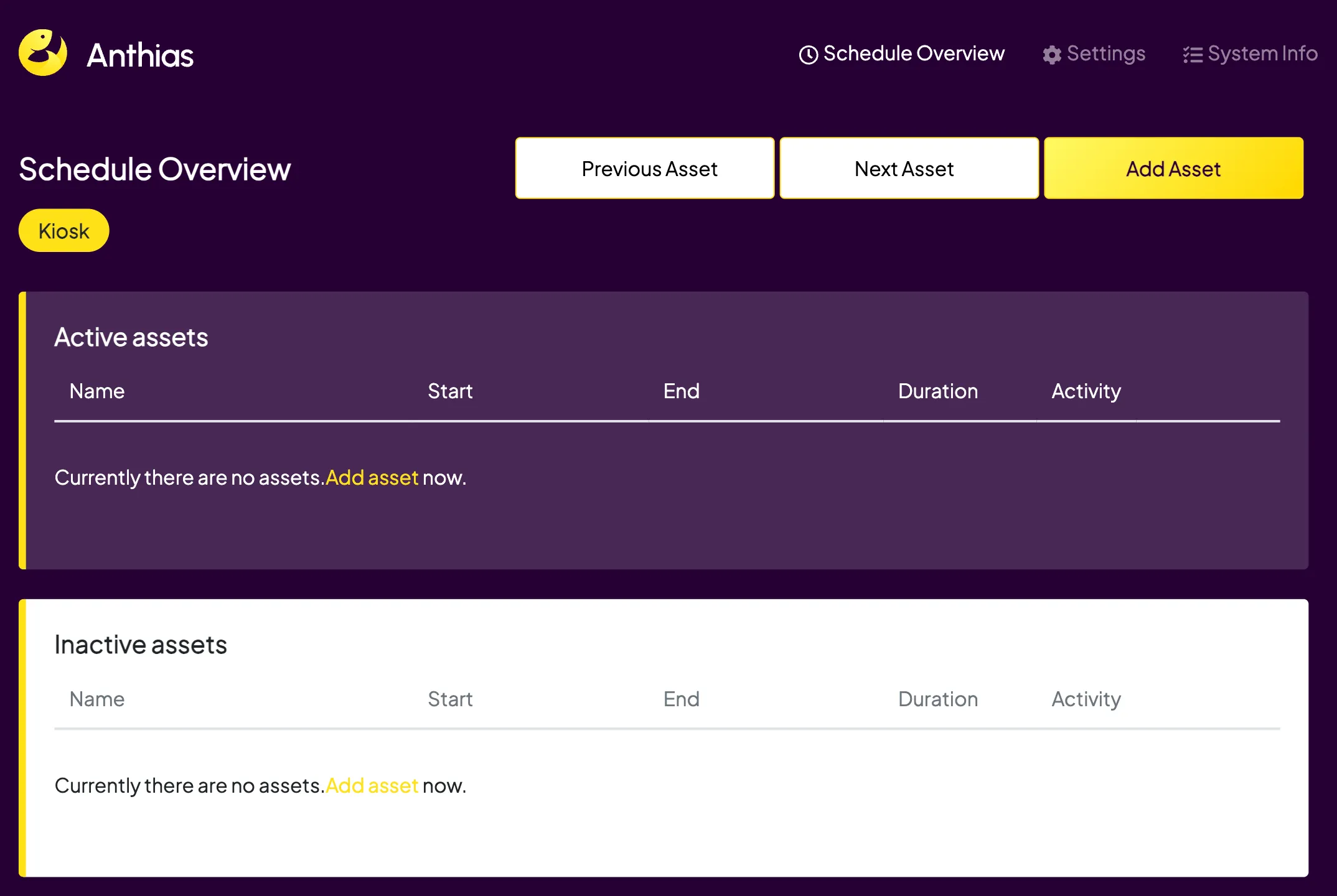
Task: Click the Settings gear icon
Action: click(1051, 54)
